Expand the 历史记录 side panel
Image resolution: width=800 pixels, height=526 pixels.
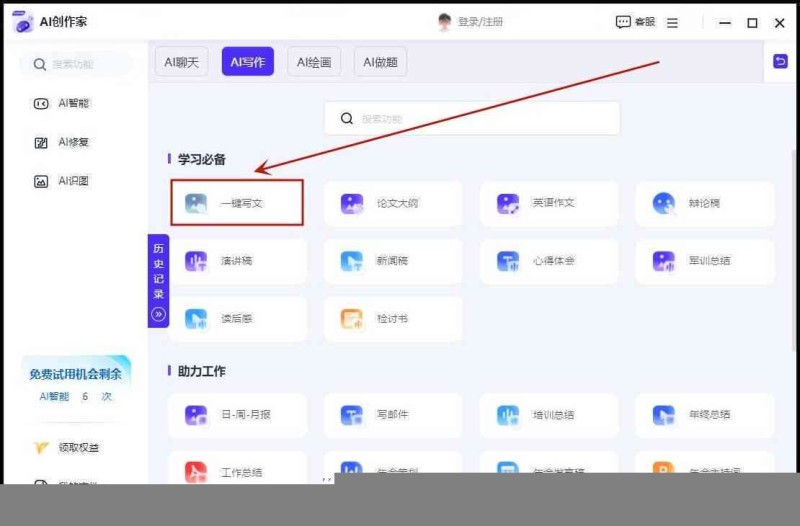[x=158, y=281]
